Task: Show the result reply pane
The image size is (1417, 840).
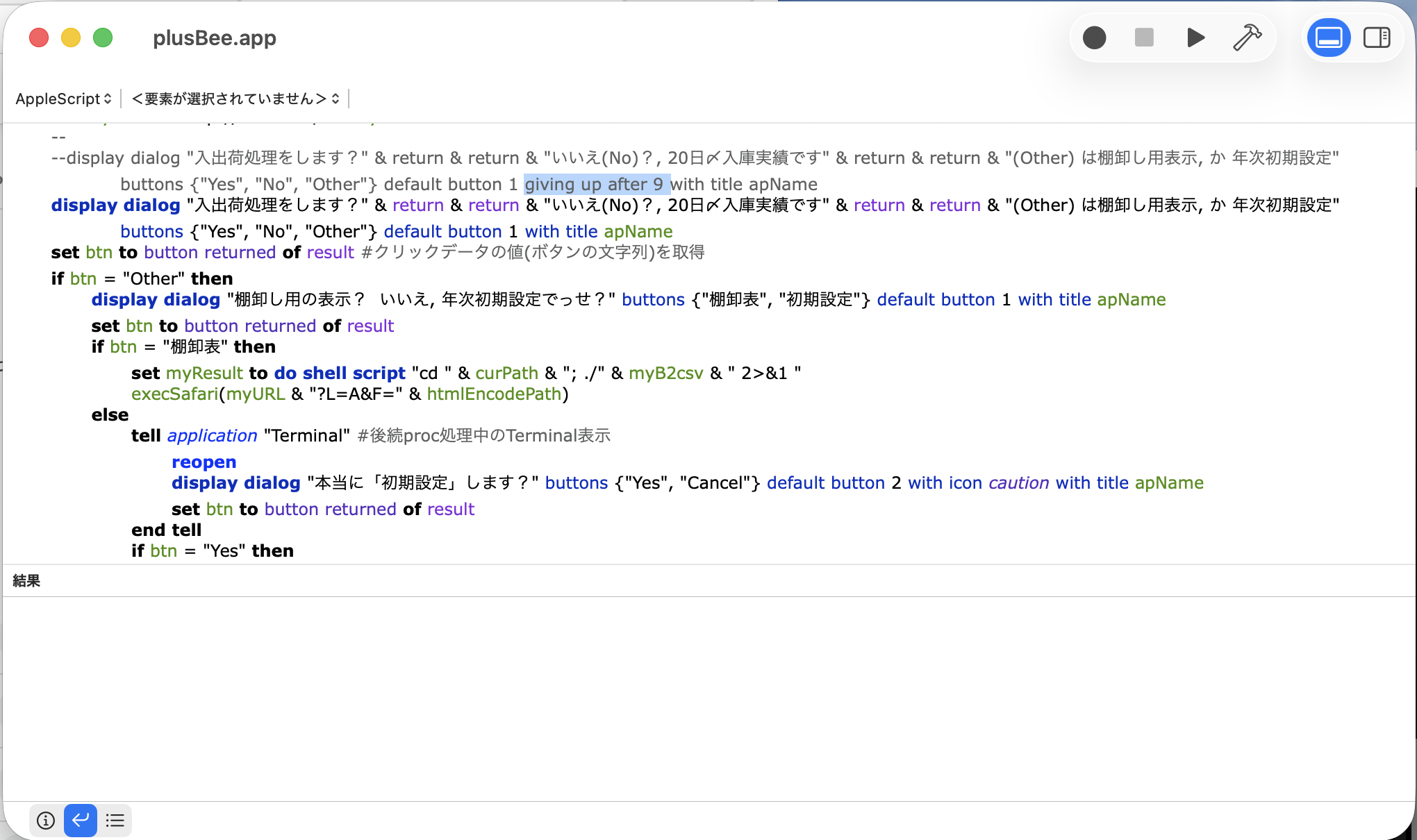Action: [81, 821]
